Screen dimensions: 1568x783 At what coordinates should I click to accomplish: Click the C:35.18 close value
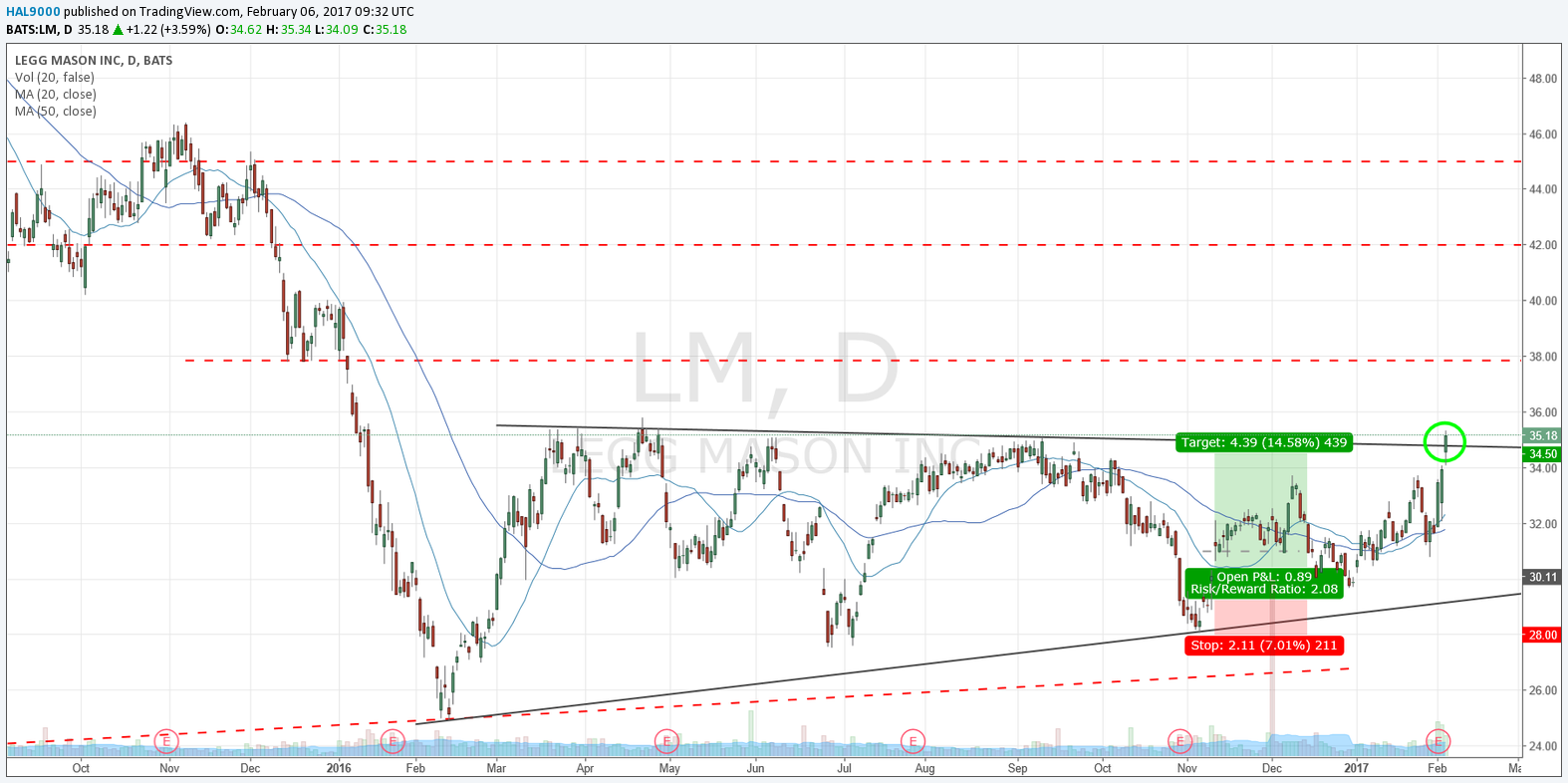[x=385, y=30]
